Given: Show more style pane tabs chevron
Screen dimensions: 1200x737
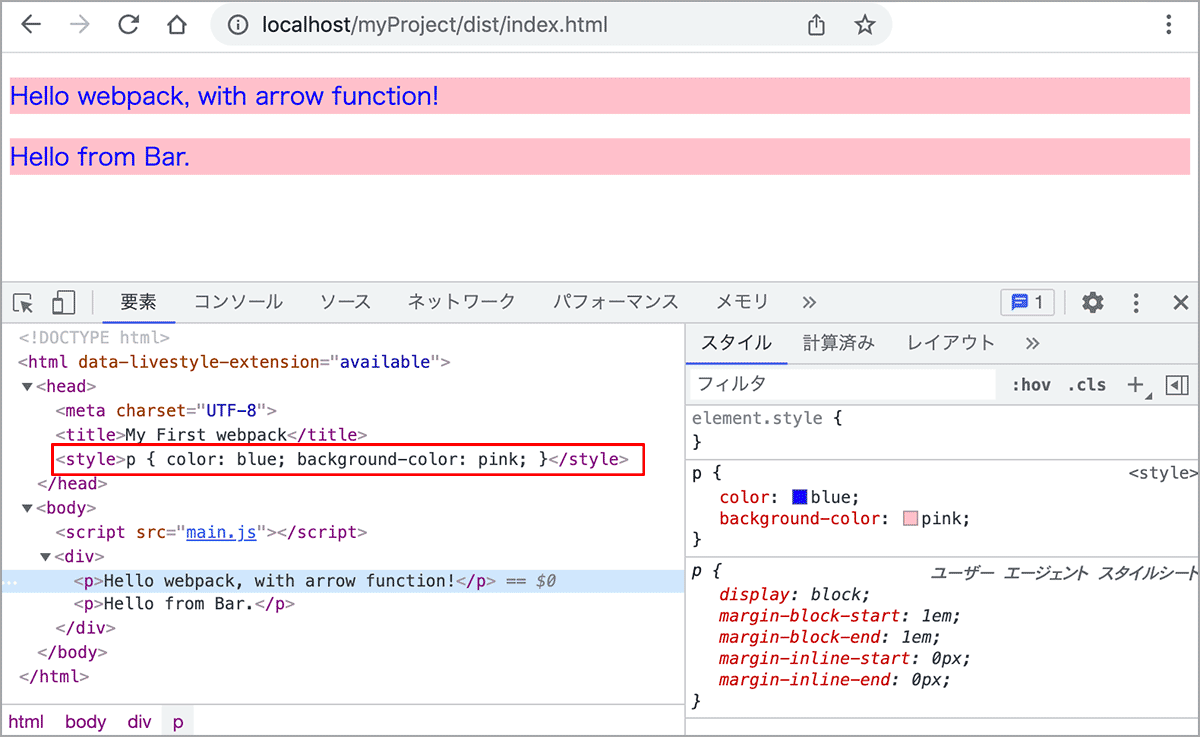Looking at the screenshot, I should 1032,343.
